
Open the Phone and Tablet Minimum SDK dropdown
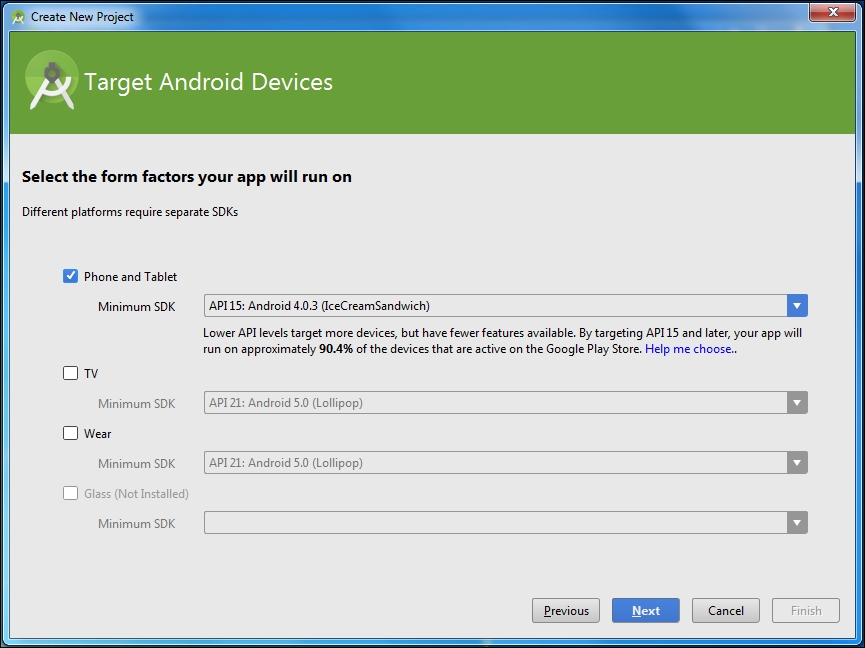click(x=796, y=306)
